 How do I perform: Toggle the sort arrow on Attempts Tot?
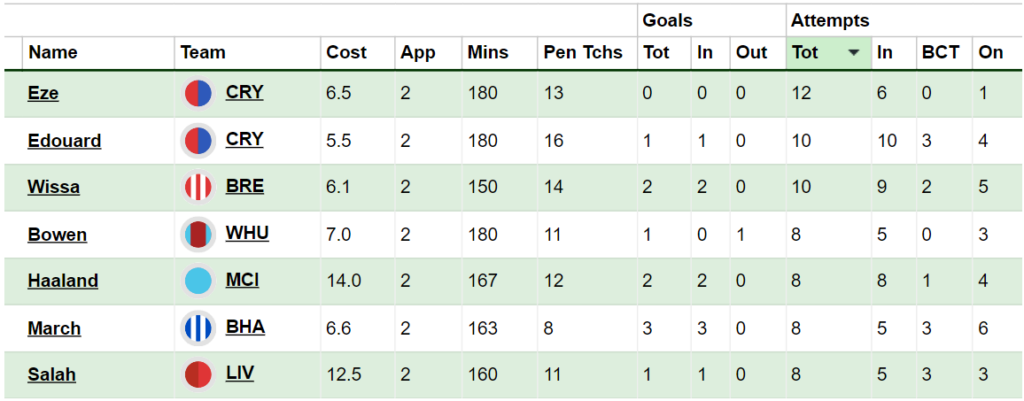point(854,53)
